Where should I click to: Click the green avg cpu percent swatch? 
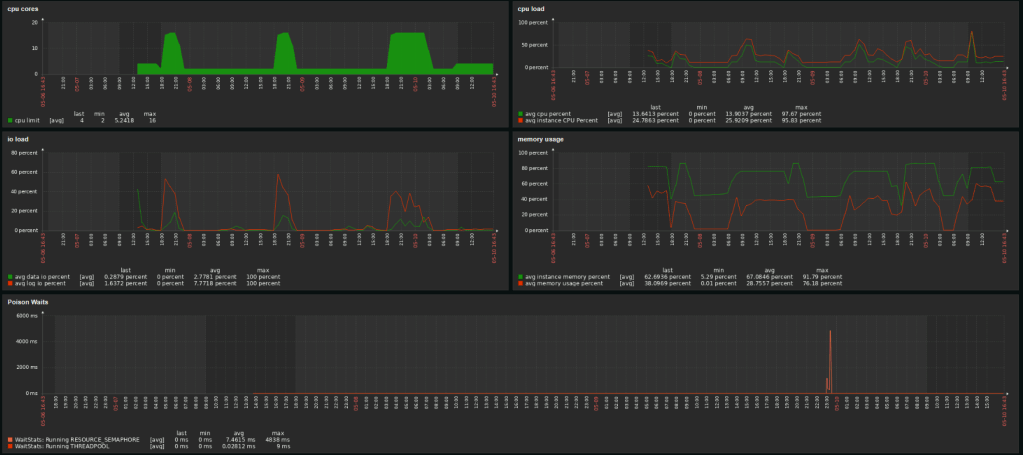521,114
